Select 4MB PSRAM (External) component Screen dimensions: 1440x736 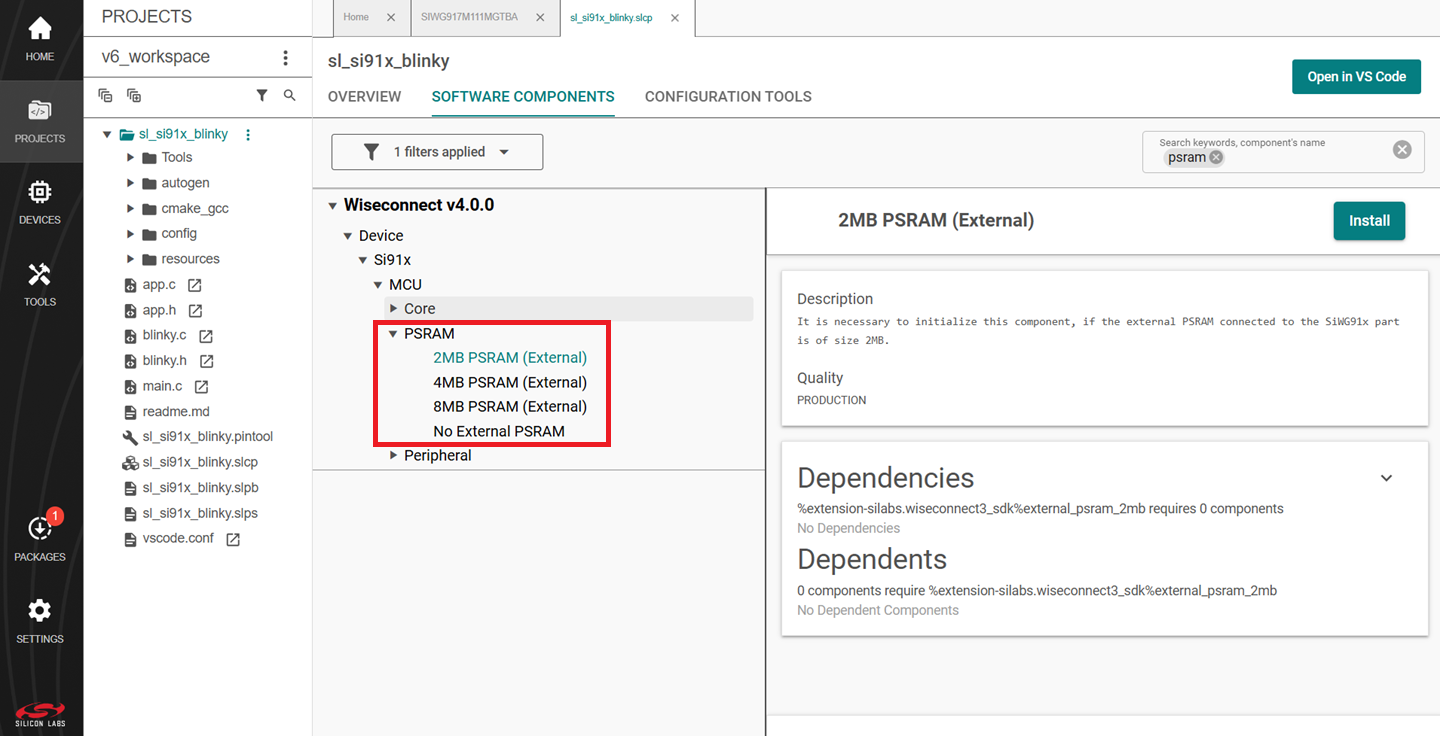pyautogui.click(x=510, y=382)
